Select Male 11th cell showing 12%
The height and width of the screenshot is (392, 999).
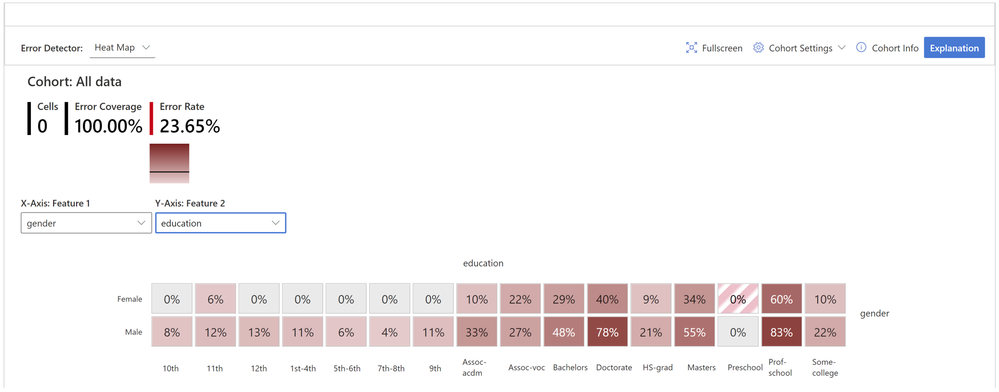[x=215, y=331]
